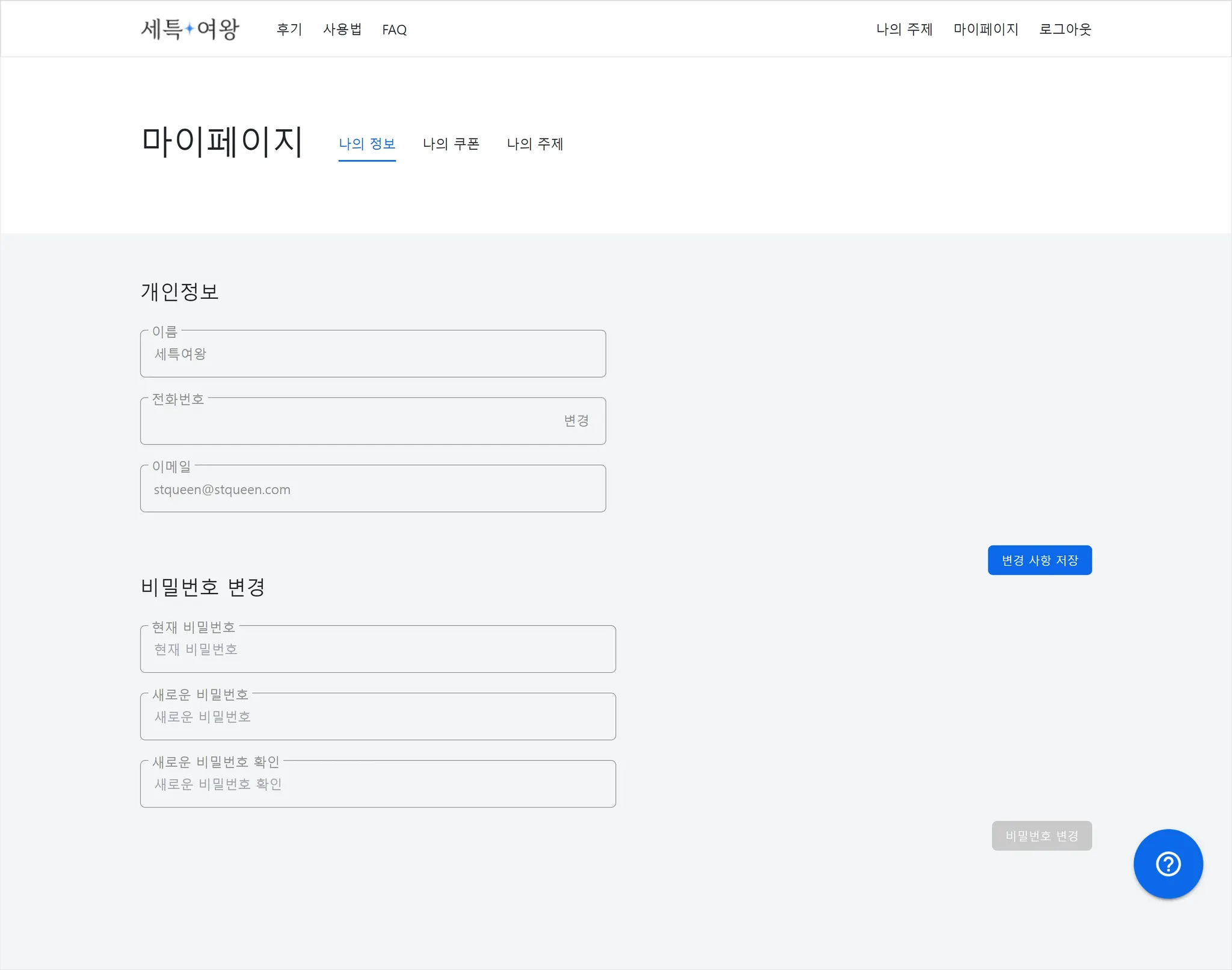The height and width of the screenshot is (970, 1232).
Task: Click the 이메일 input field
Action: pyautogui.click(x=373, y=490)
